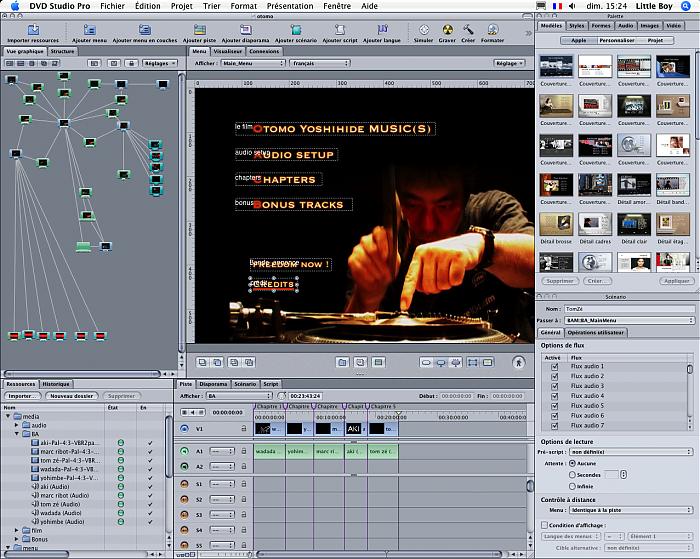Click Réglage button in menu editor

click(x=509, y=63)
